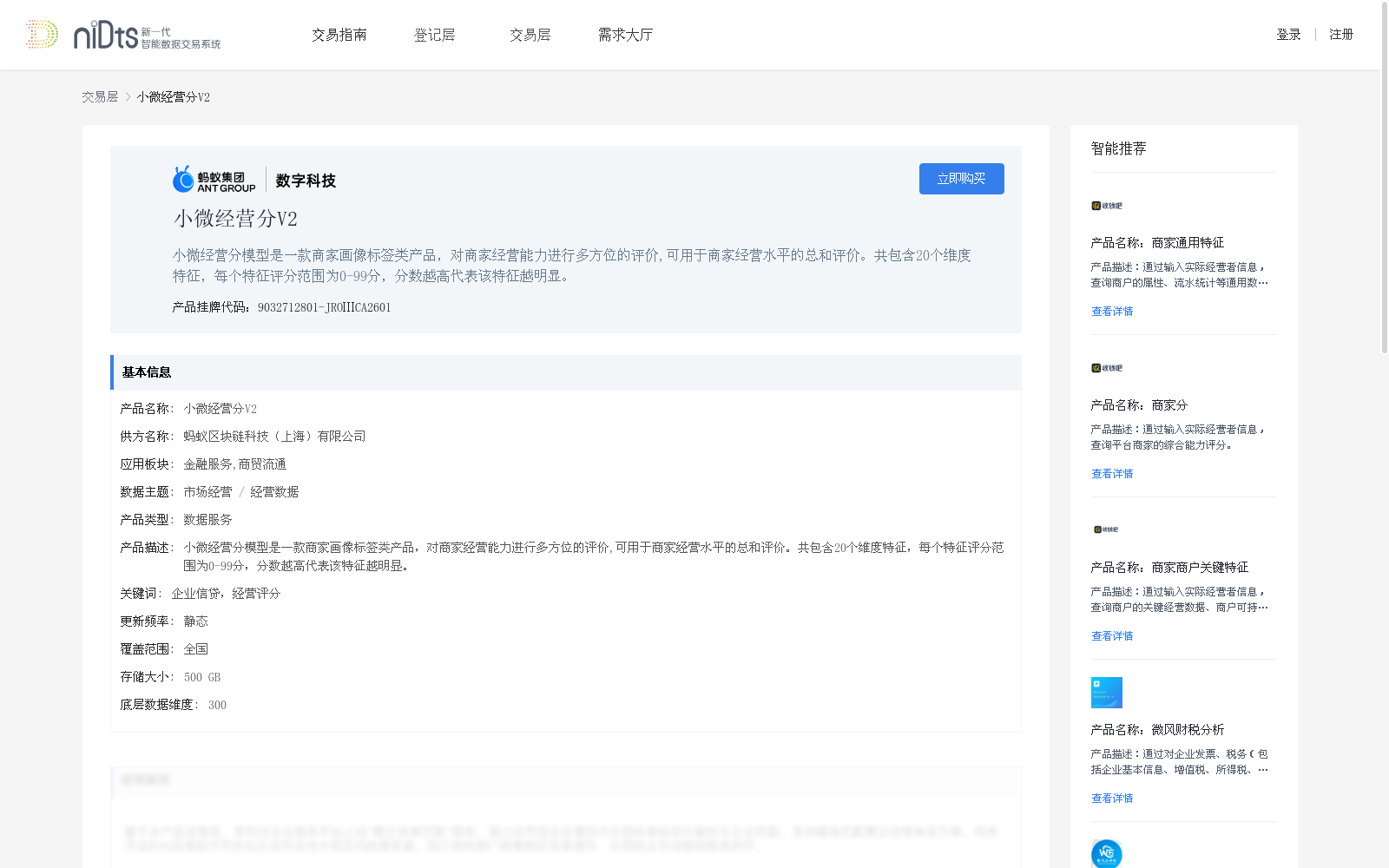This screenshot has height=868, width=1389.
Task: Click the round WG logo at bottom of recommendations
Action: 1107,854
